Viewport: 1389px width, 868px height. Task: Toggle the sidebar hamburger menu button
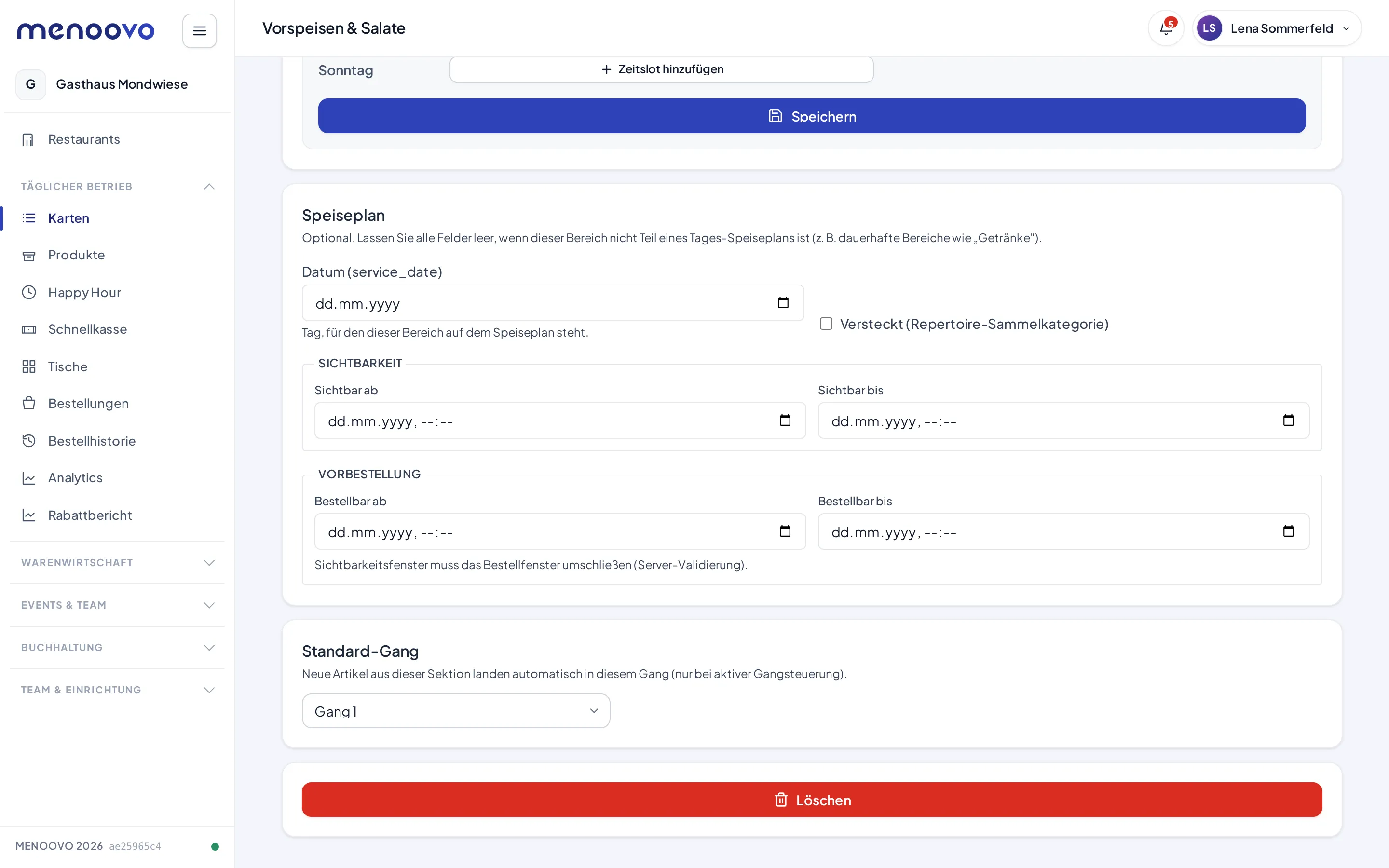[199, 30]
